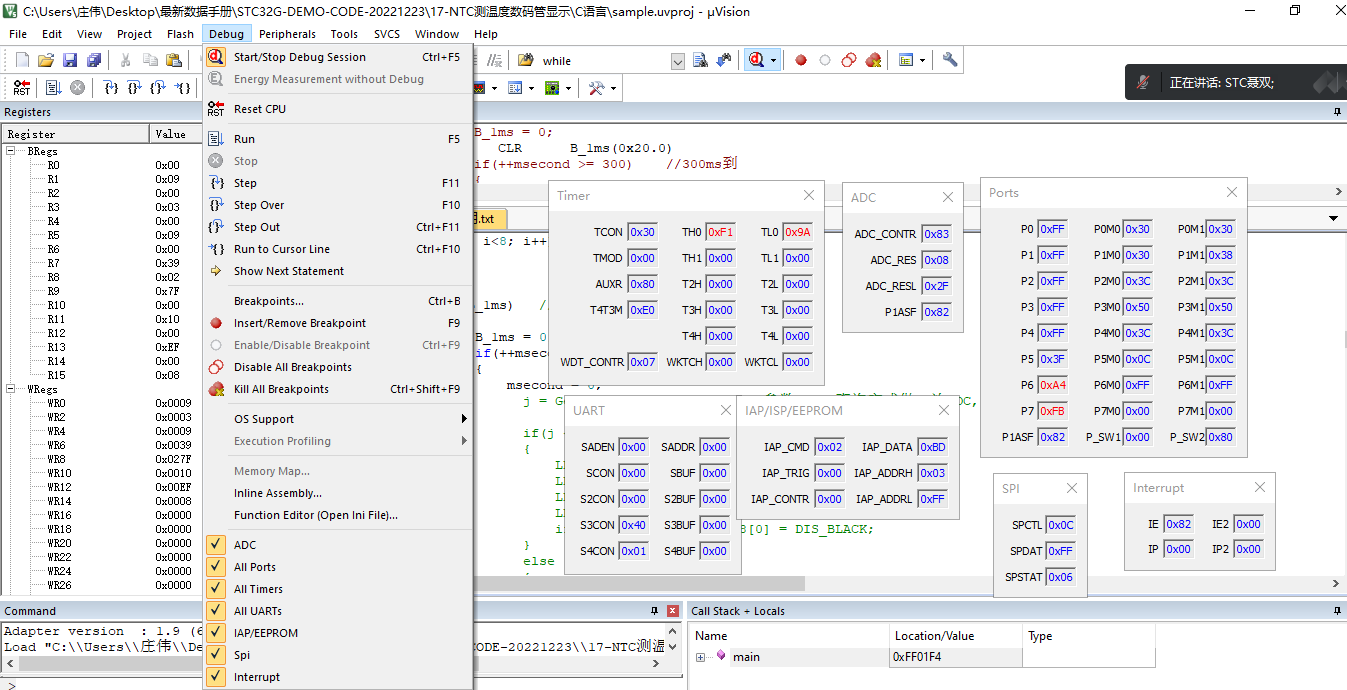The height and width of the screenshot is (690, 1347).
Task: Save the current file via toolbar
Action: coord(68,60)
